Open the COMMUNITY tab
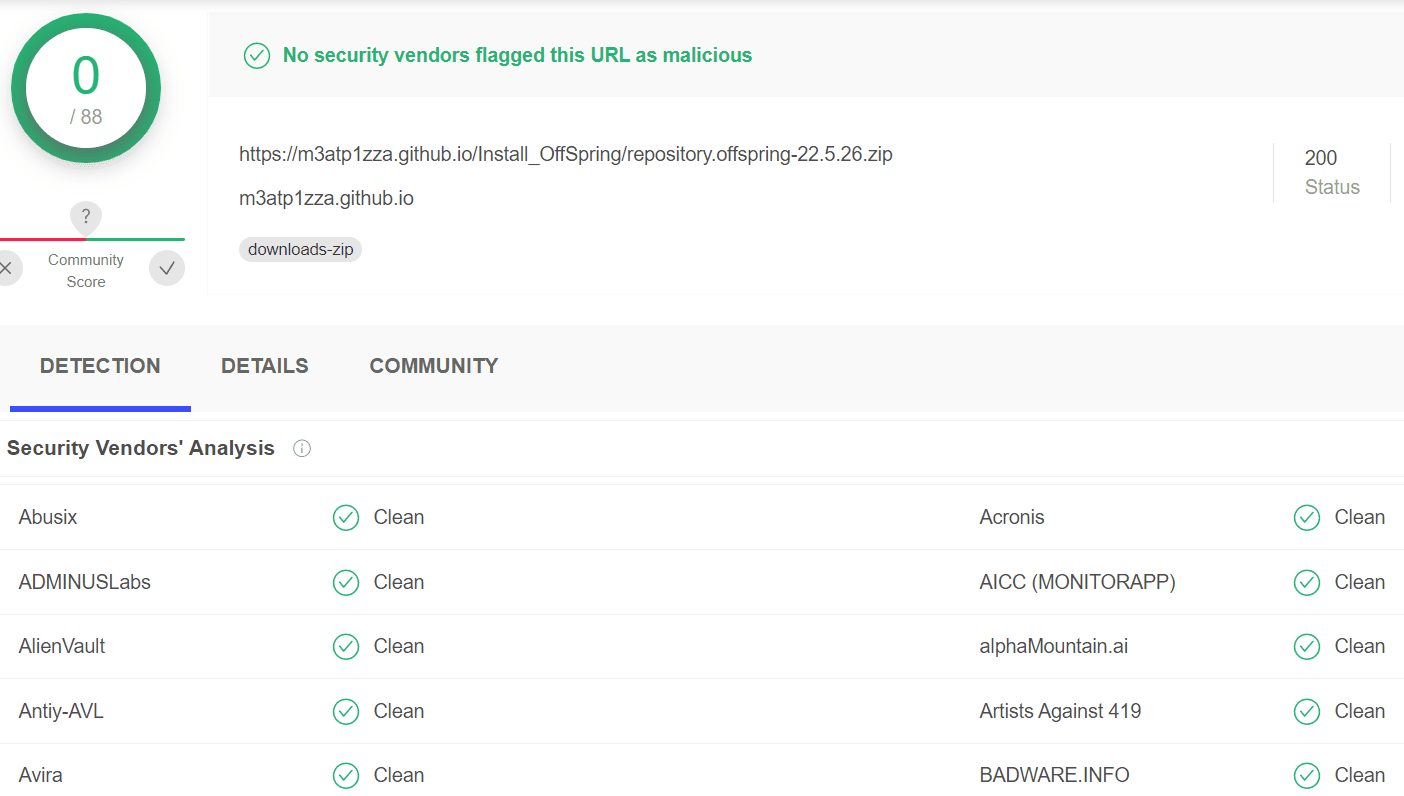This screenshot has height=796, width=1404. click(434, 366)
